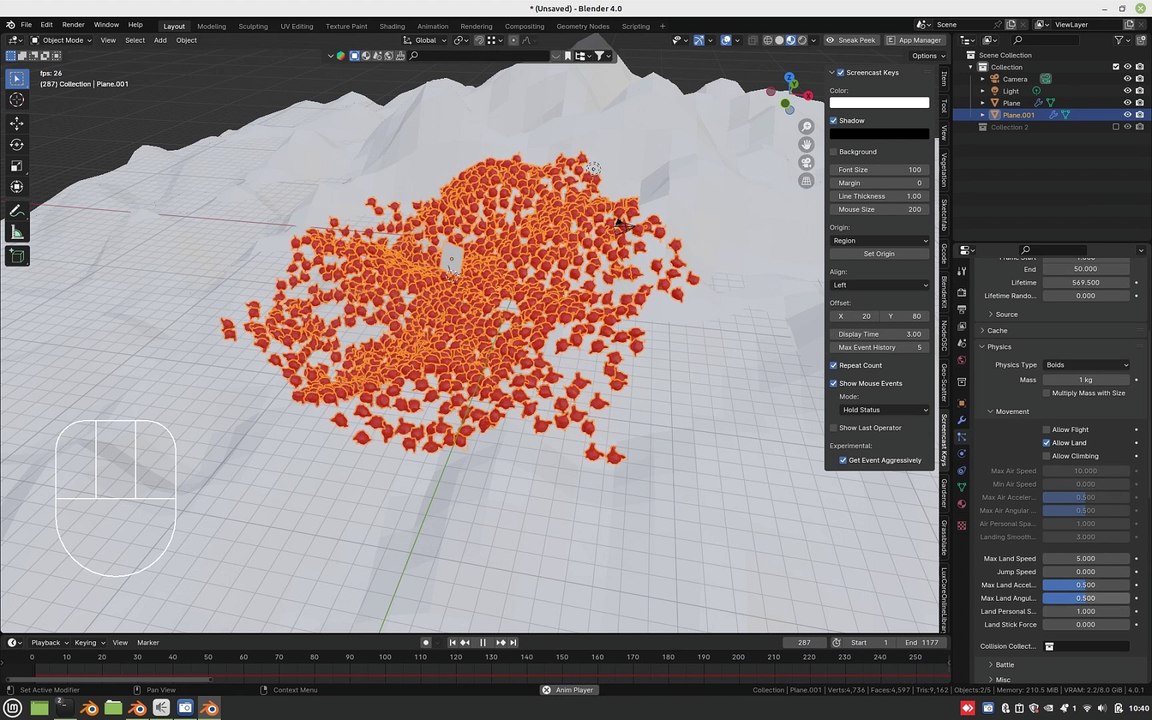Viewport: 1152px width, 720px height.
Task: Open the Playback menu in timeline
Action: (x=49, y=643)
